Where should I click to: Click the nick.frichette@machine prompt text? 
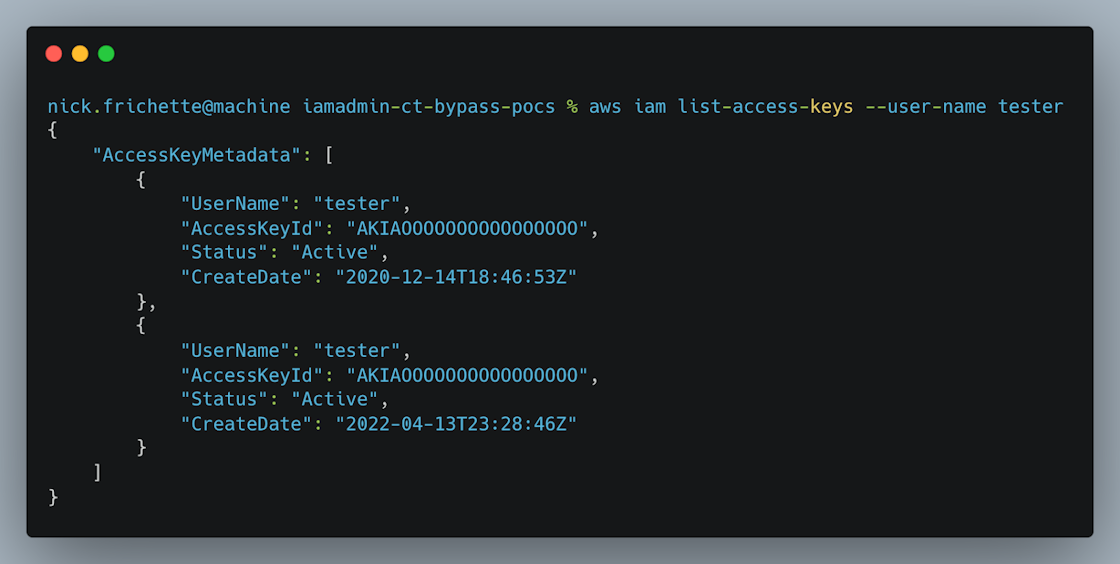pyautogui.click(x=169, y=107)
